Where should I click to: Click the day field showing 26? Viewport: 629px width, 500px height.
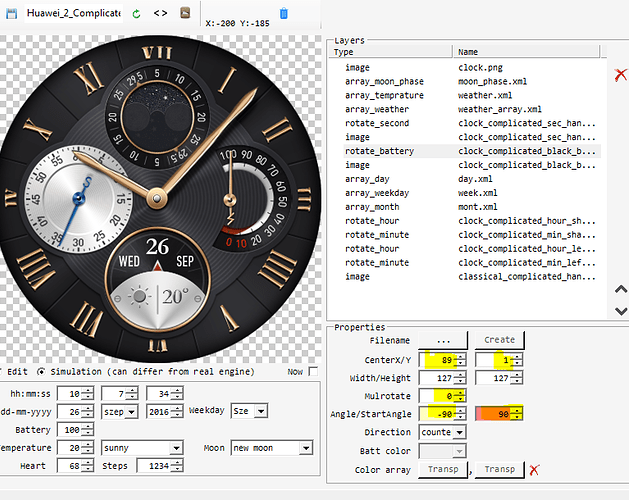pyautogui.click(x=75, y=412)
